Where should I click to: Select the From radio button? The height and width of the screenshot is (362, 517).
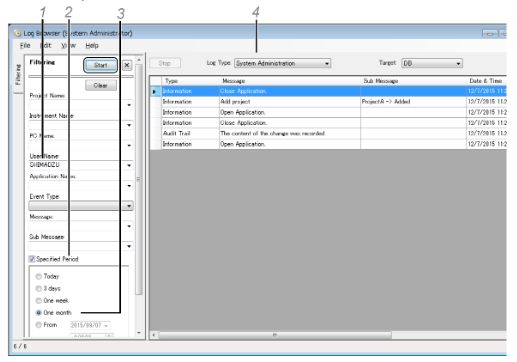pos(39,325)
